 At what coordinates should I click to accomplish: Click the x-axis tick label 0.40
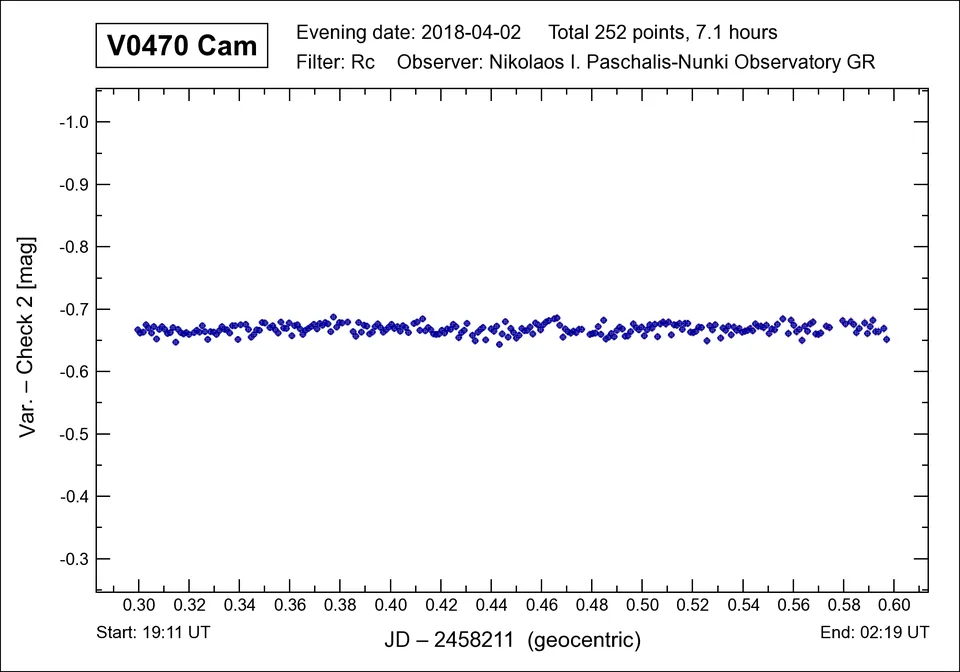pos(391,605)
